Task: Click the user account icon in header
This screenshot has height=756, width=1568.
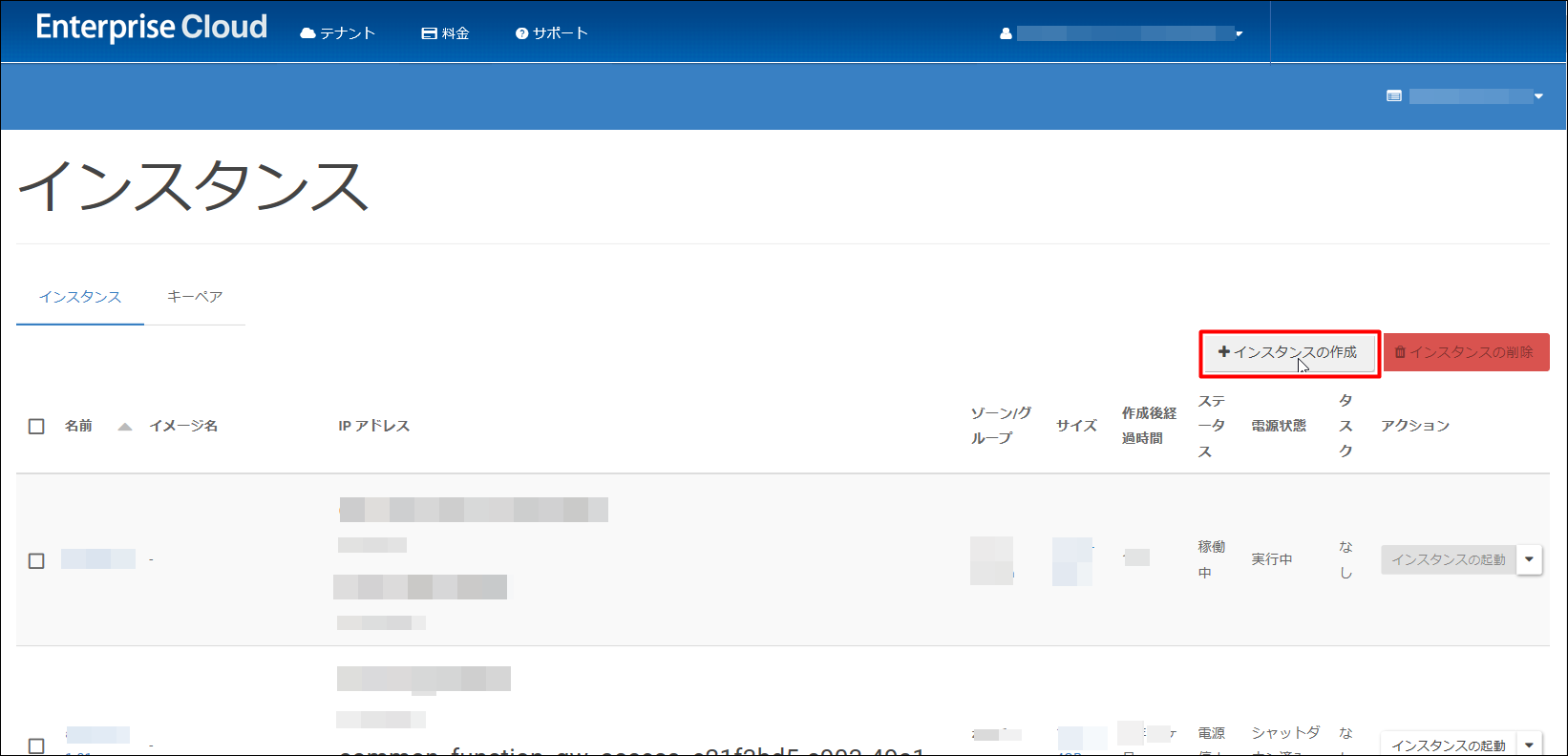Action: pyautogui.click(x=1006, y=33)
